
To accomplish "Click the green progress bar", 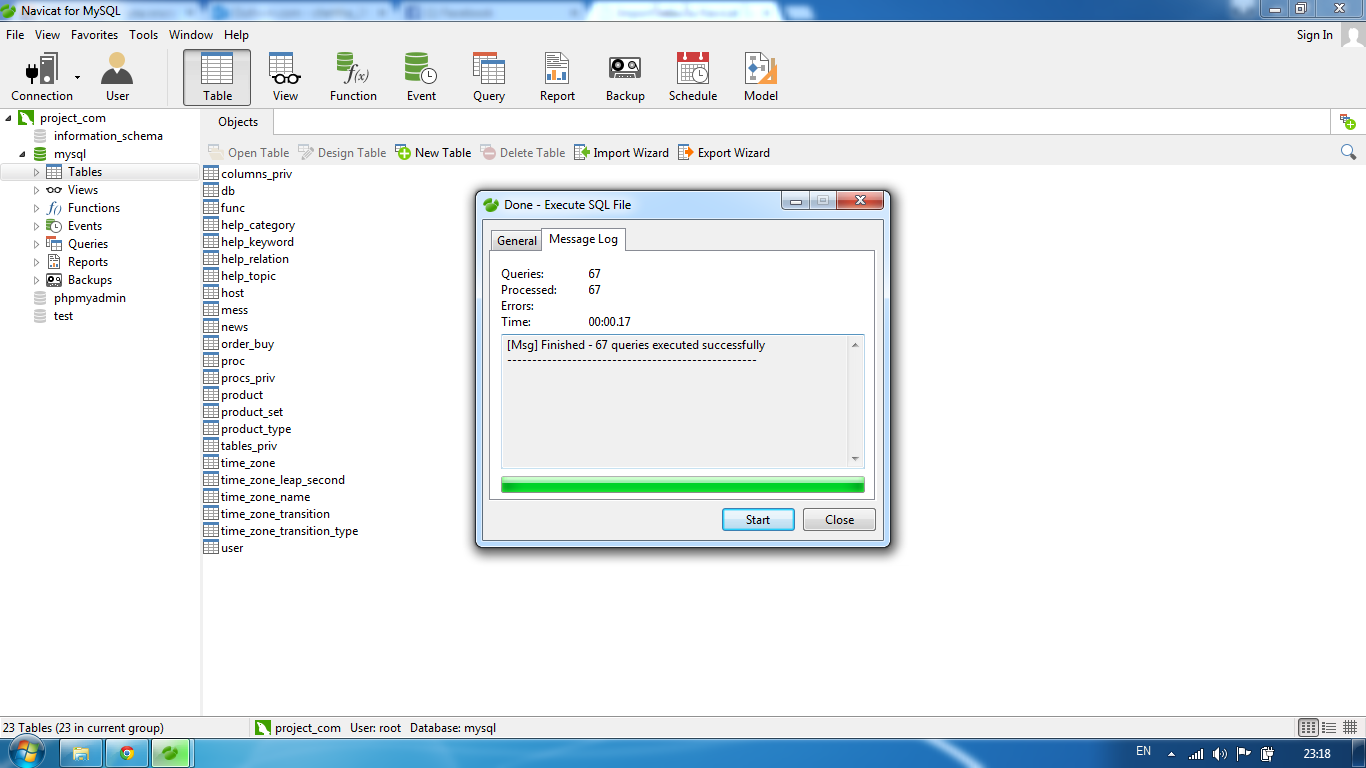I will click(683, 485).
